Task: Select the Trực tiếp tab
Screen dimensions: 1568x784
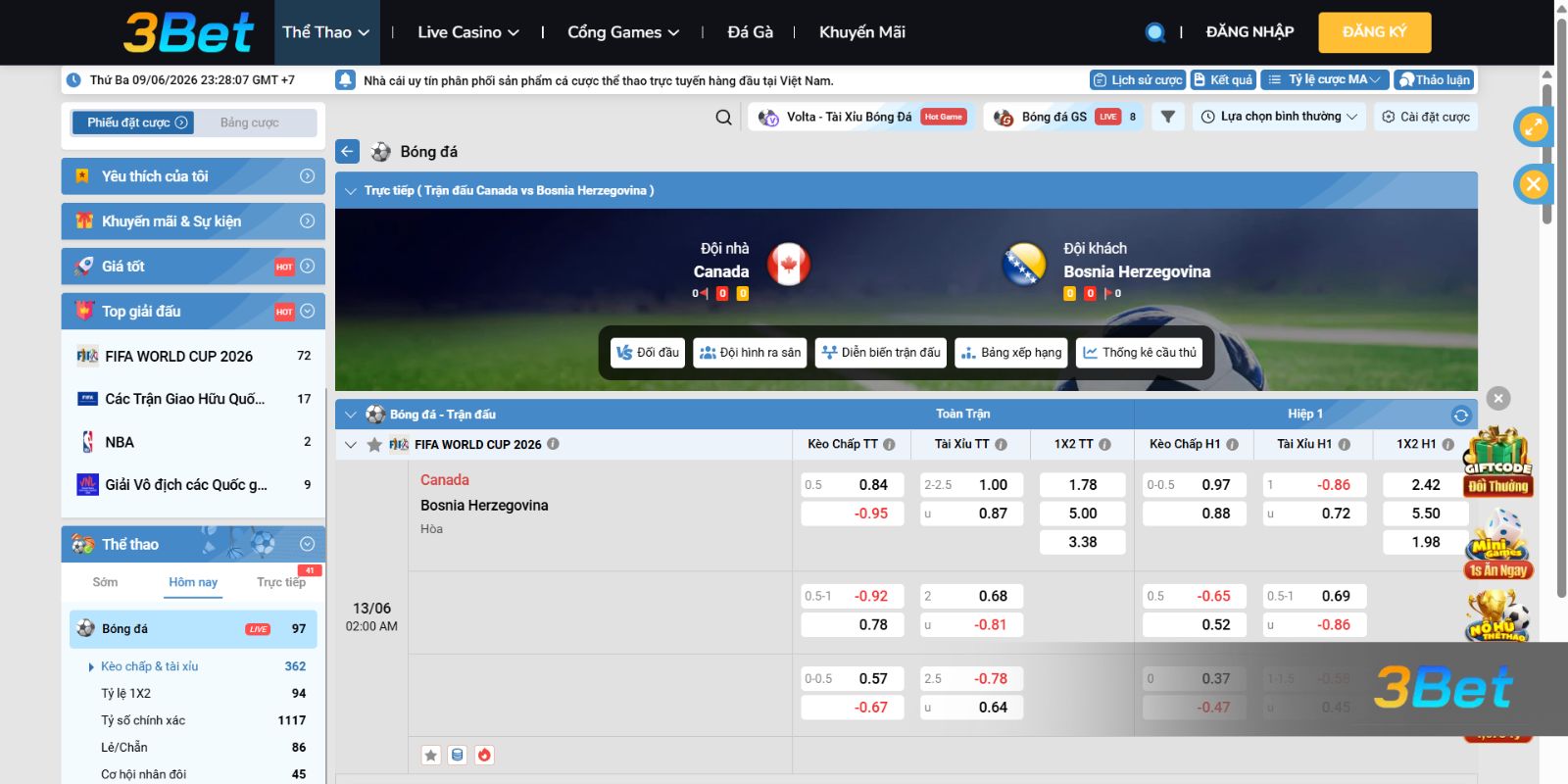Action: pyautogui.click(x=281, y=582)
